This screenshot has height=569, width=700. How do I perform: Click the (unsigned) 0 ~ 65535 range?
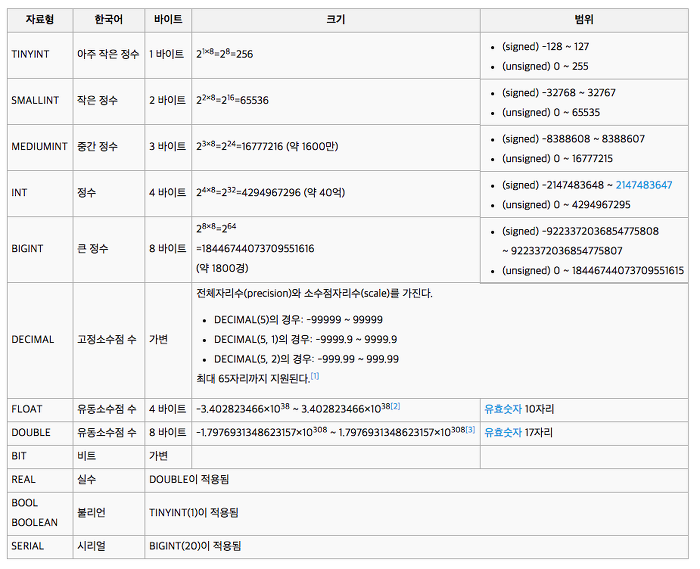click(x=551, y=112)
